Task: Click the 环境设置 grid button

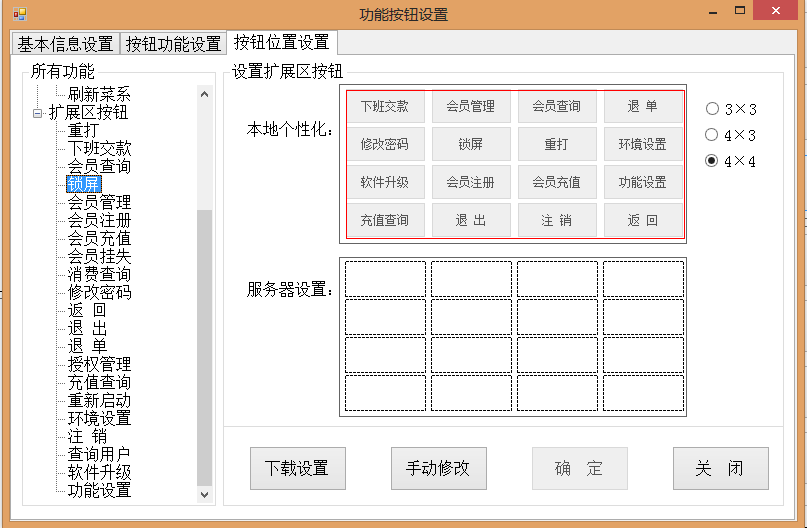Action: click(x=643, y=145)
